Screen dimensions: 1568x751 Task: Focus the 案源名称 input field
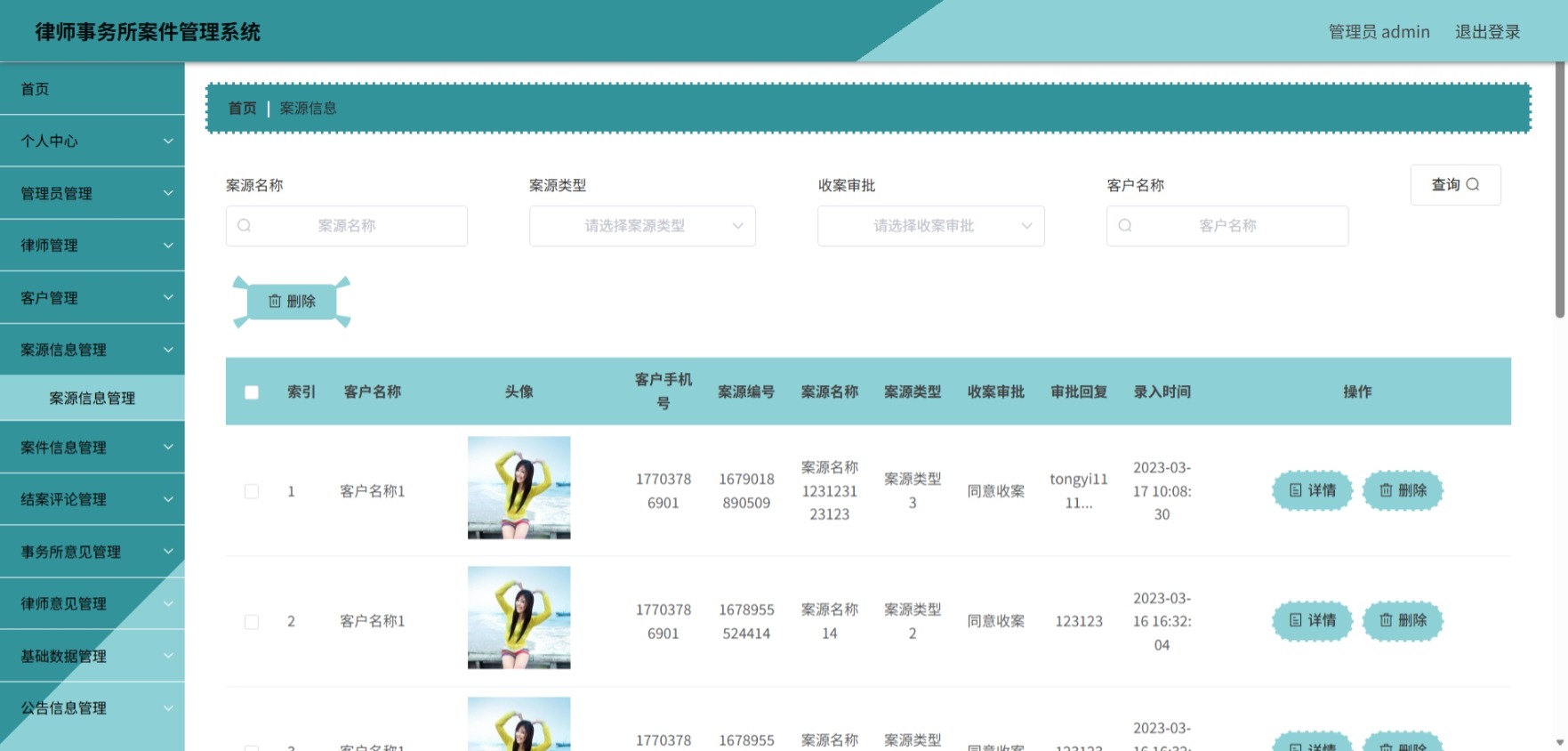point(347,226)
